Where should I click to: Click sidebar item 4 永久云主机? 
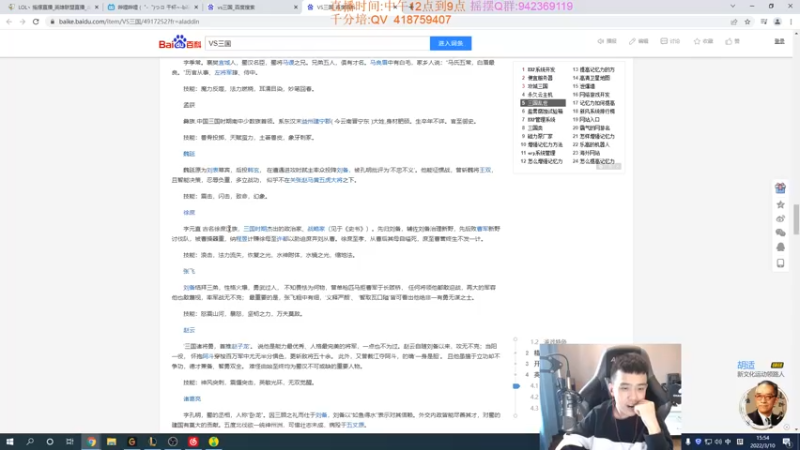(537, 94)
